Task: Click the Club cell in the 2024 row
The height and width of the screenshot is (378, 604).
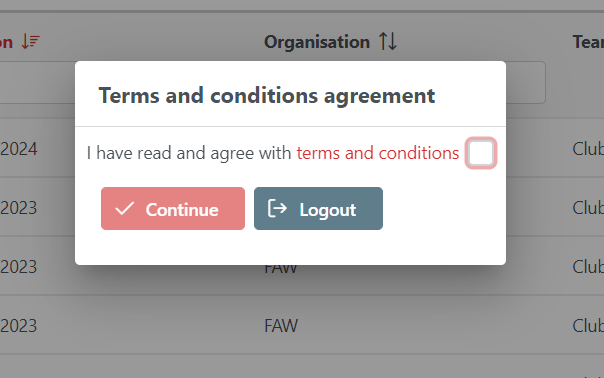Action: point(588,149)
